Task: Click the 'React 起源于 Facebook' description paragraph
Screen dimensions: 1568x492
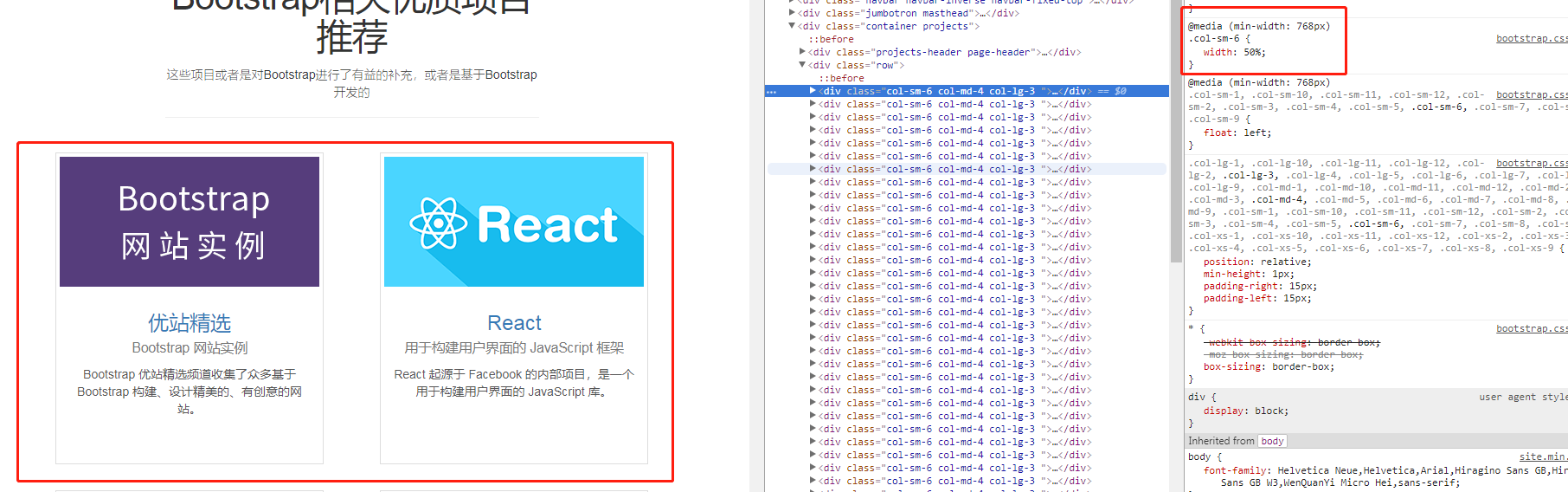Action: point(514,383)
